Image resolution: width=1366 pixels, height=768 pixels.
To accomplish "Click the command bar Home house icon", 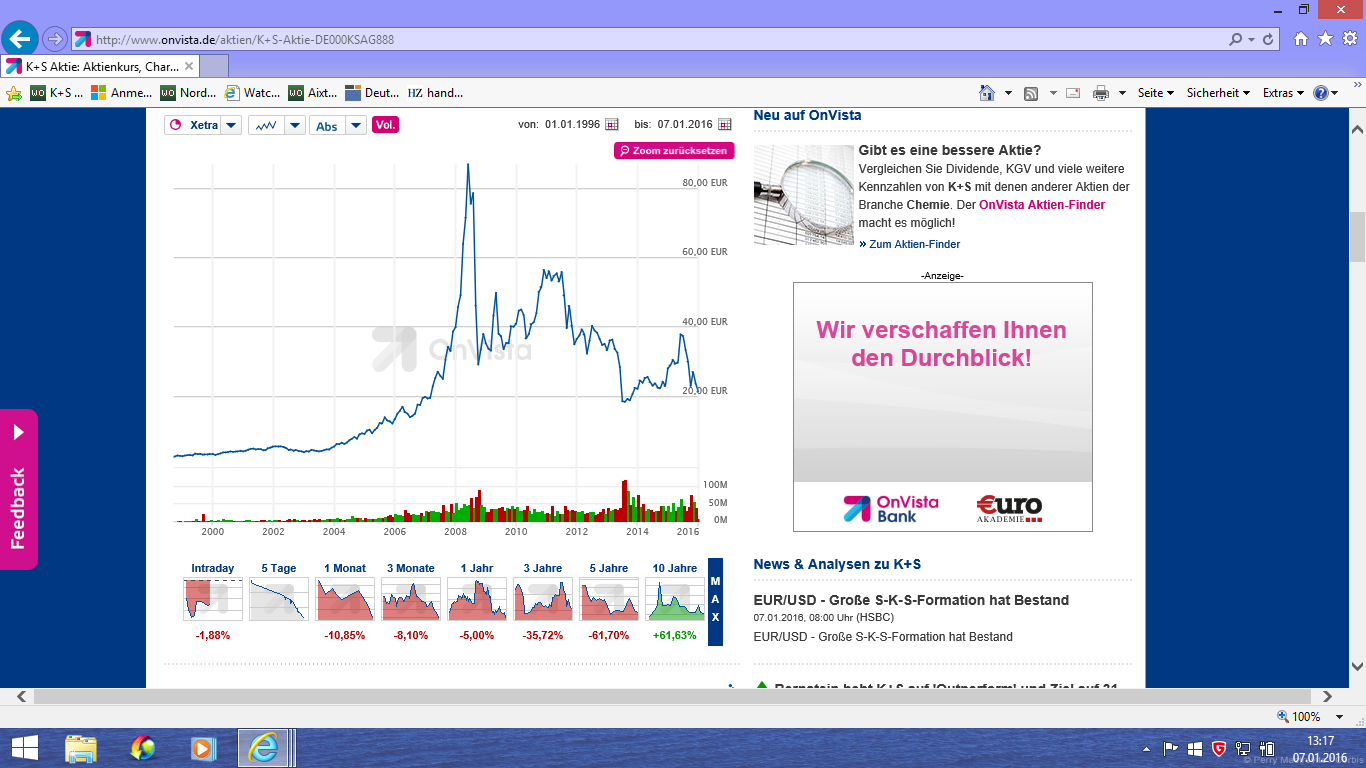I will pos(987,93).
